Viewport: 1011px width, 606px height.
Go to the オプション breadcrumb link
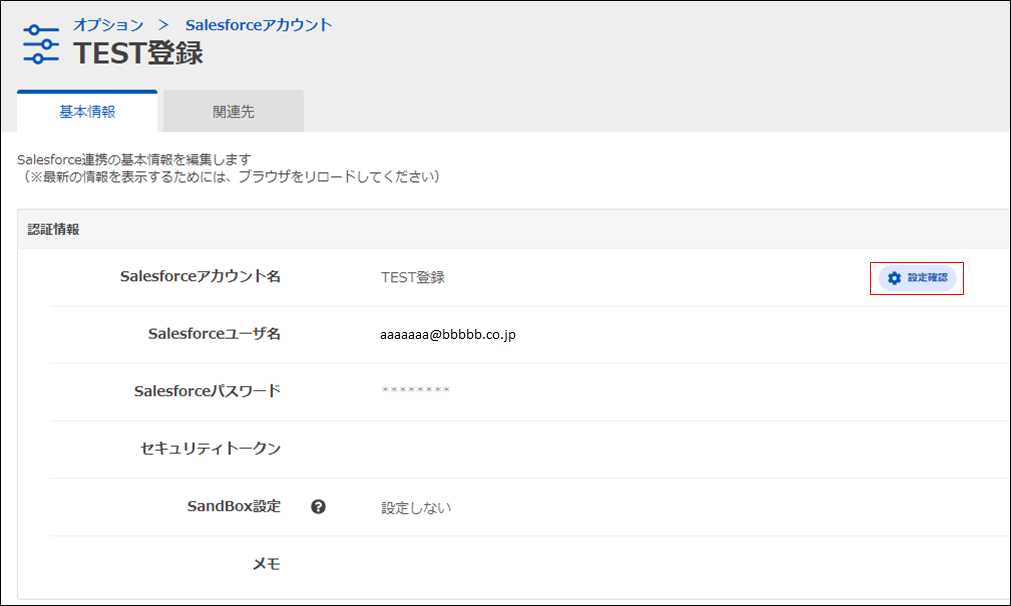(108, 25)
